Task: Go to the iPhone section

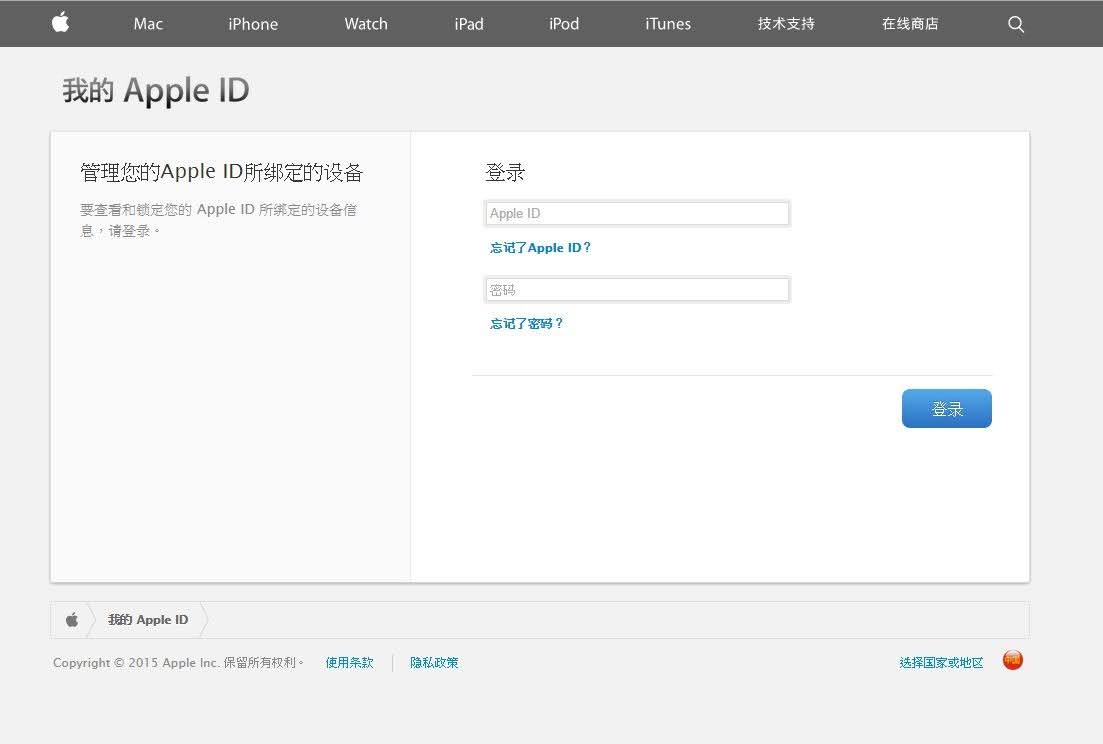Action: point(253,24)
